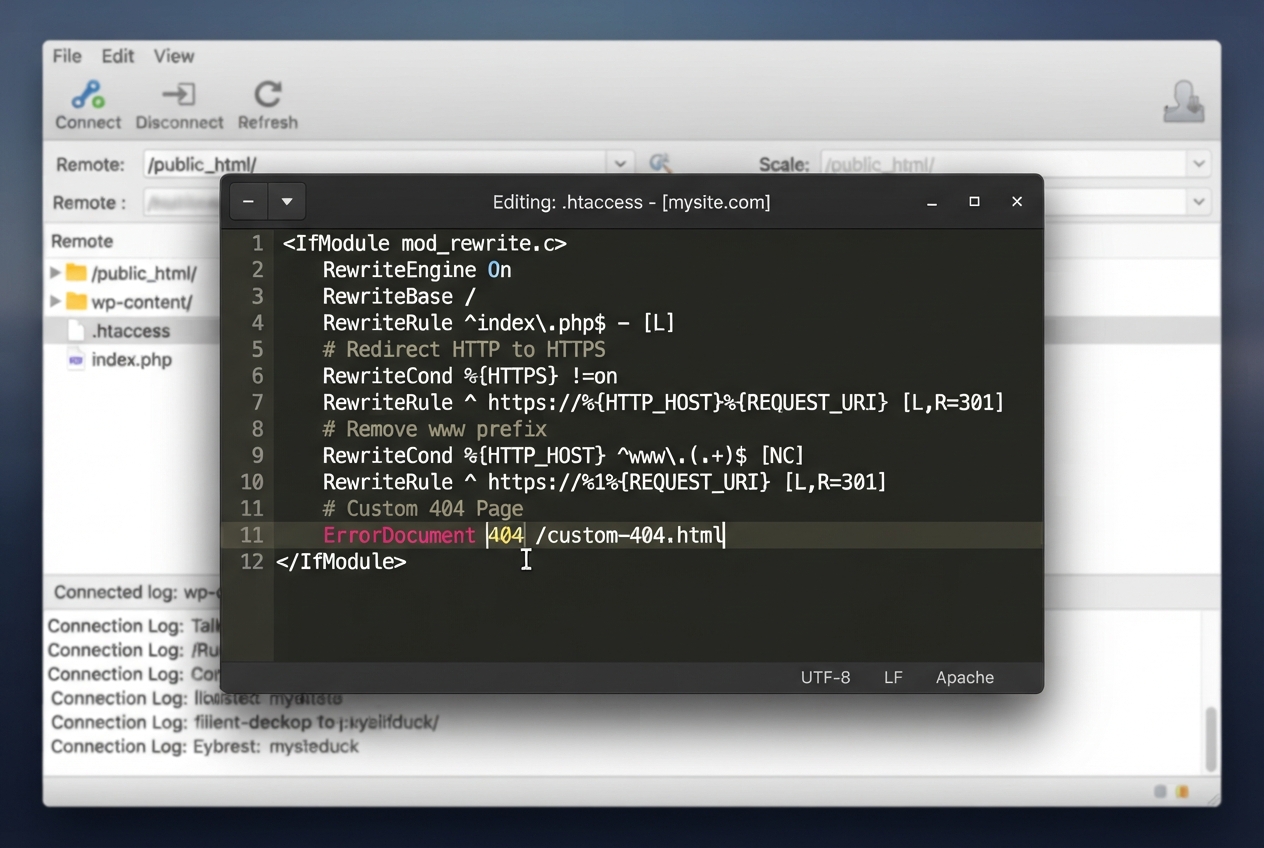Click the 'RewriteEngine On' line

point(417,270)
